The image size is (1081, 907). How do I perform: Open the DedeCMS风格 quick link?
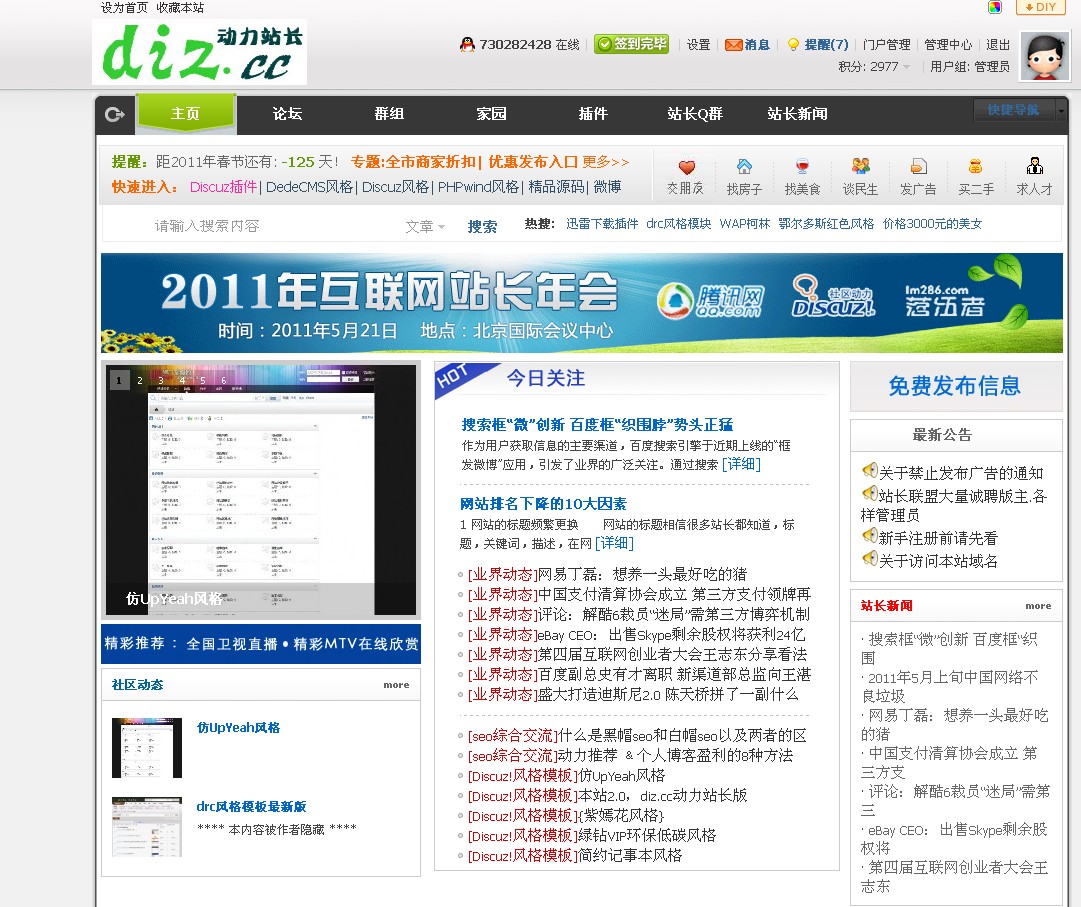click(x=310, y=187)
